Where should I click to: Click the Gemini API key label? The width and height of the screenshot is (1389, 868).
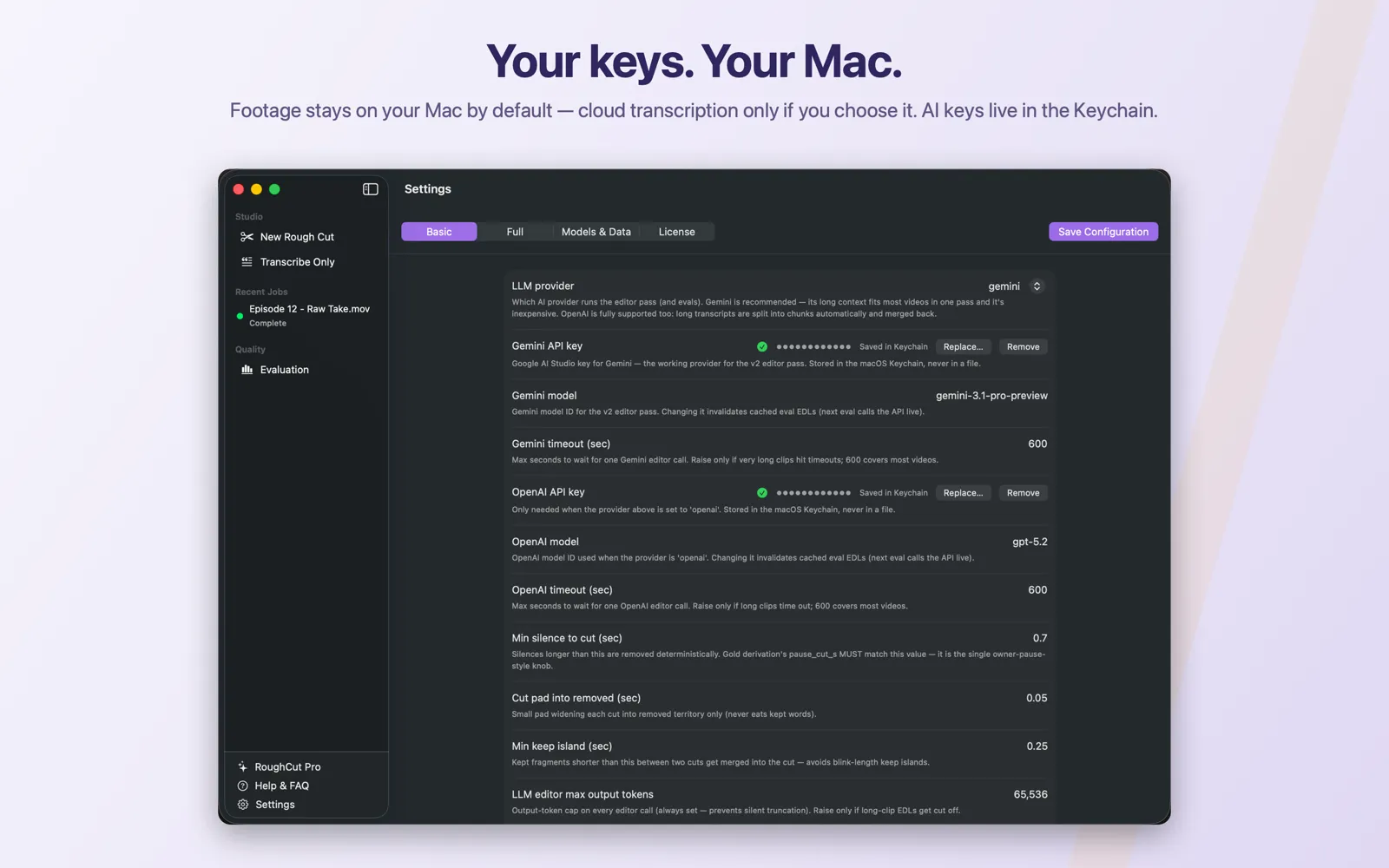[547, 346]
